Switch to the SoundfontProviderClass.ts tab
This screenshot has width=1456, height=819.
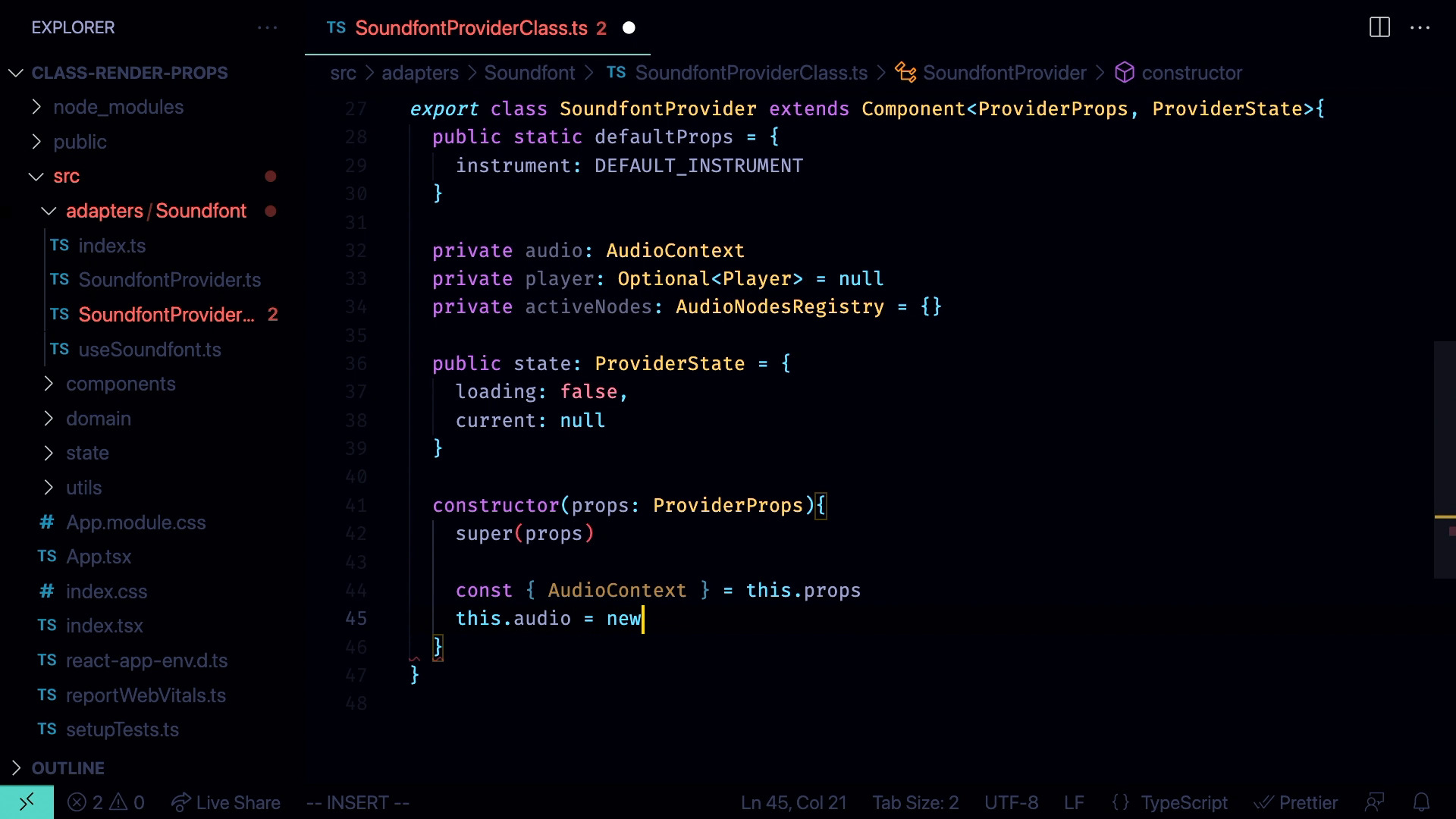[x=472, y=27]
